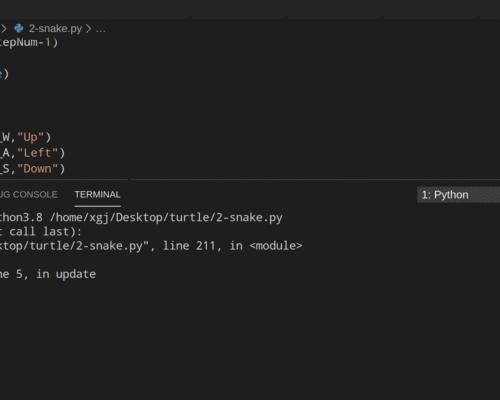500x400 pixels.
Task: Switch to the DEBUG CONSOLE tab
Action: pyautogui.click(x=29, y=194)
